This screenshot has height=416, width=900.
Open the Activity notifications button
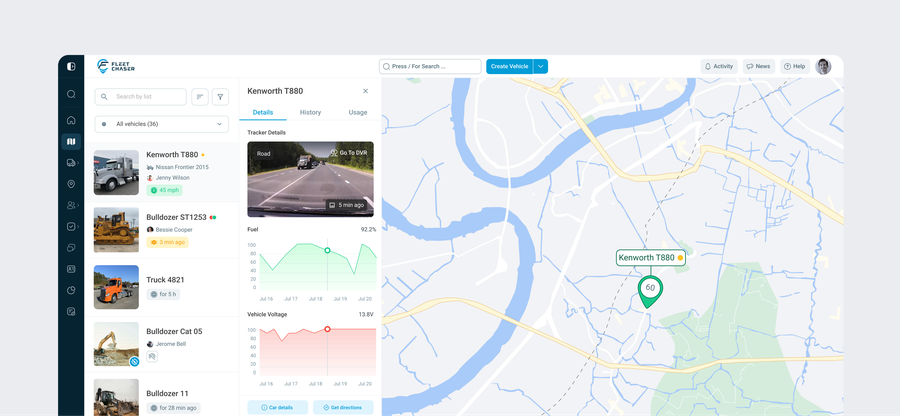[719, 67]
